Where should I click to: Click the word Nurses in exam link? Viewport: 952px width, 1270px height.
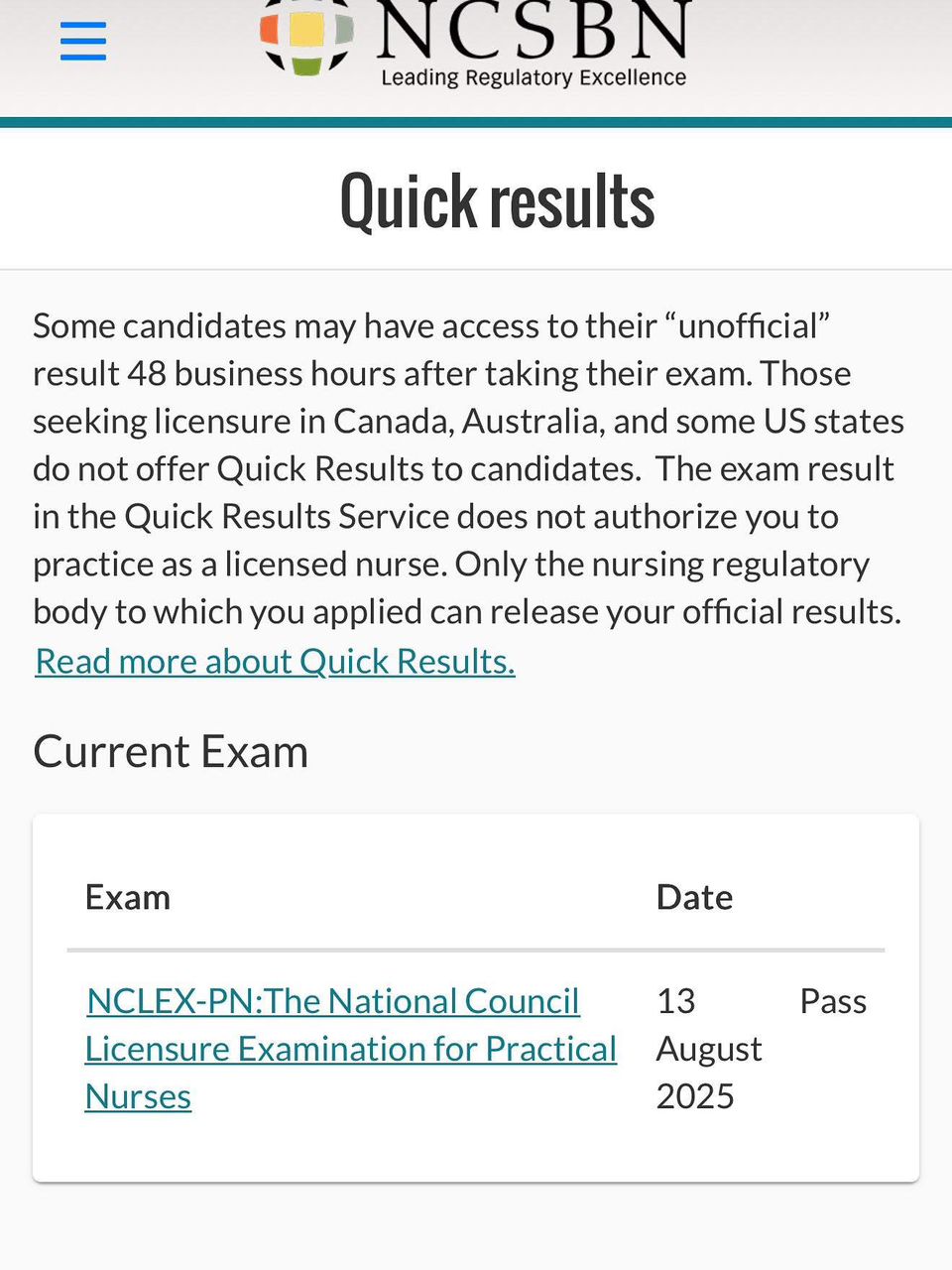click(x=138, y=1096)
